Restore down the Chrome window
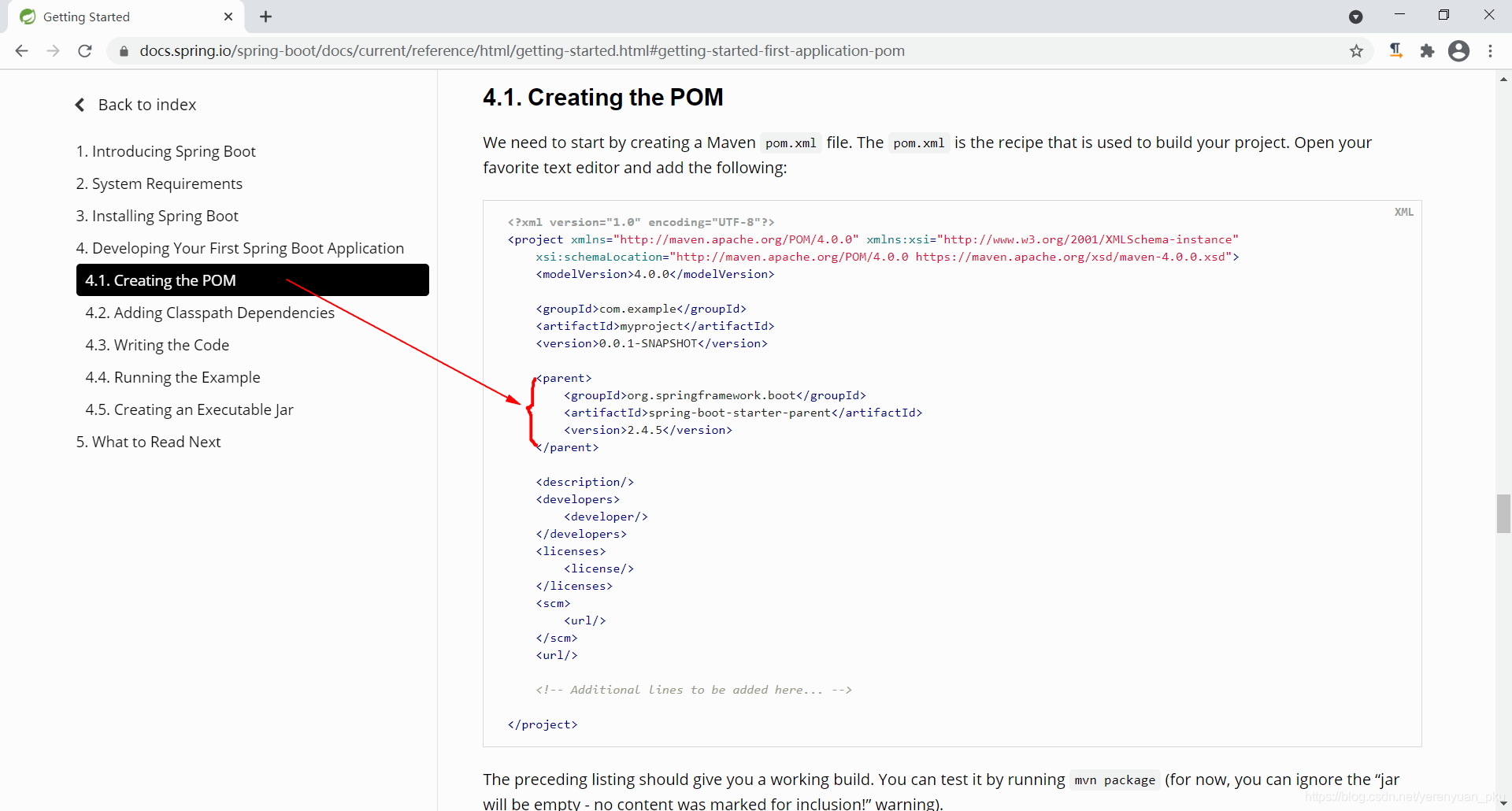The width and height of the screenshot is (1512, 811). (x=1443, y=15)
